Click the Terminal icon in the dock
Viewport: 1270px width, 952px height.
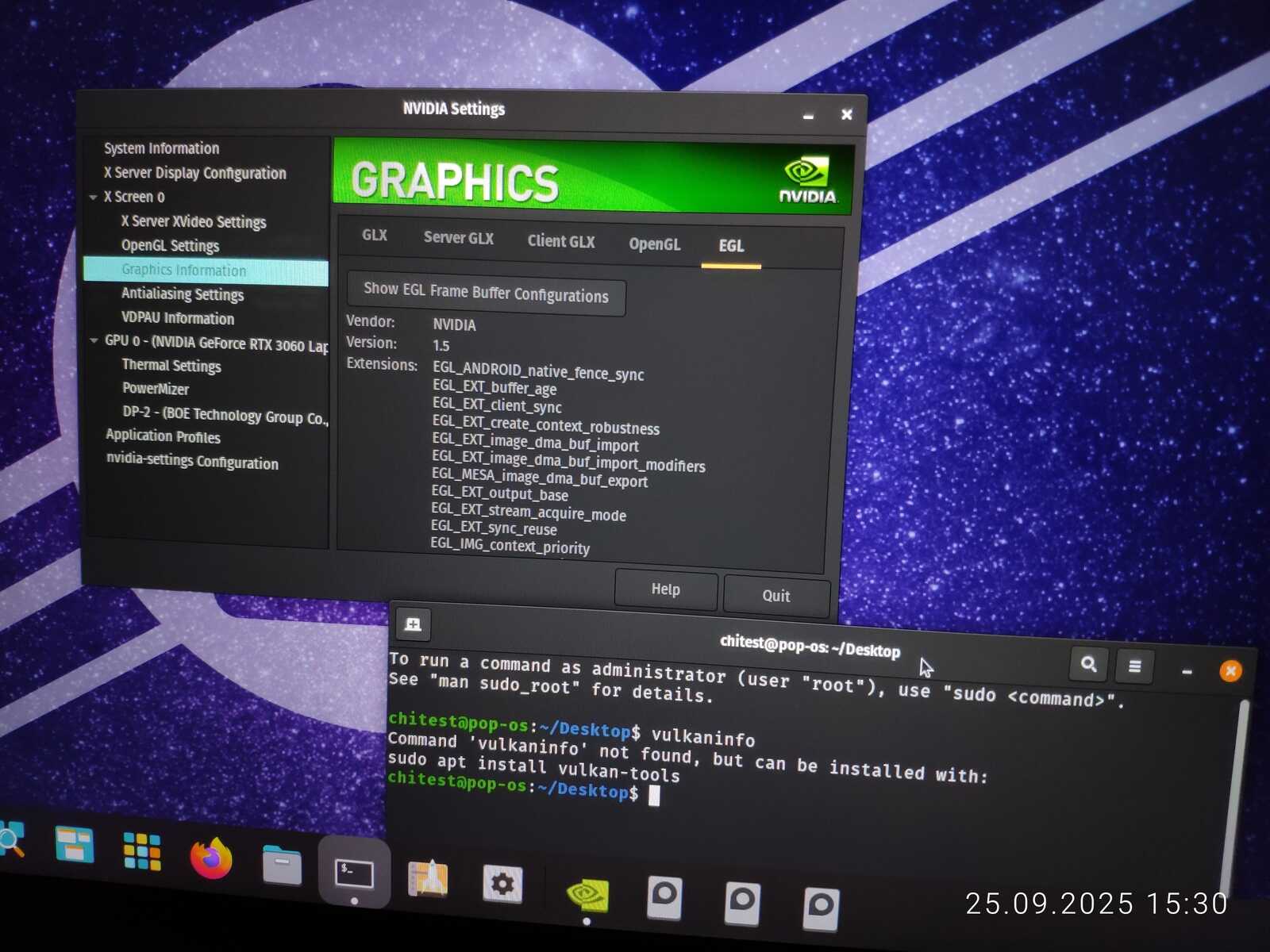[x=354, y=873]
